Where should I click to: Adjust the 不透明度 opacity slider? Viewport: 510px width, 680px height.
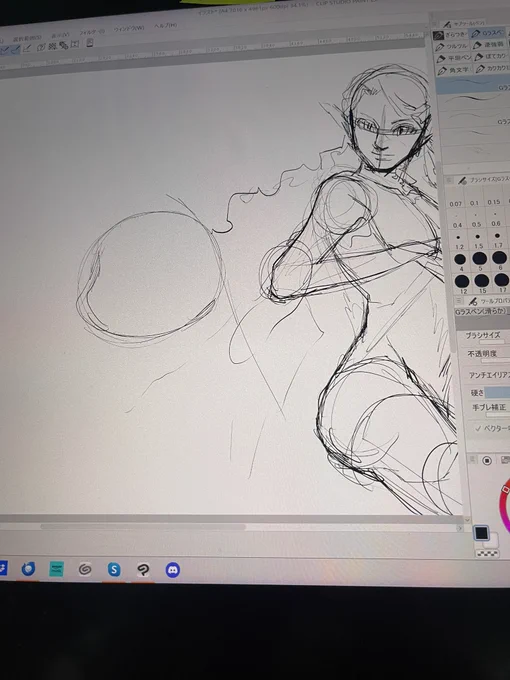[496, 360]
